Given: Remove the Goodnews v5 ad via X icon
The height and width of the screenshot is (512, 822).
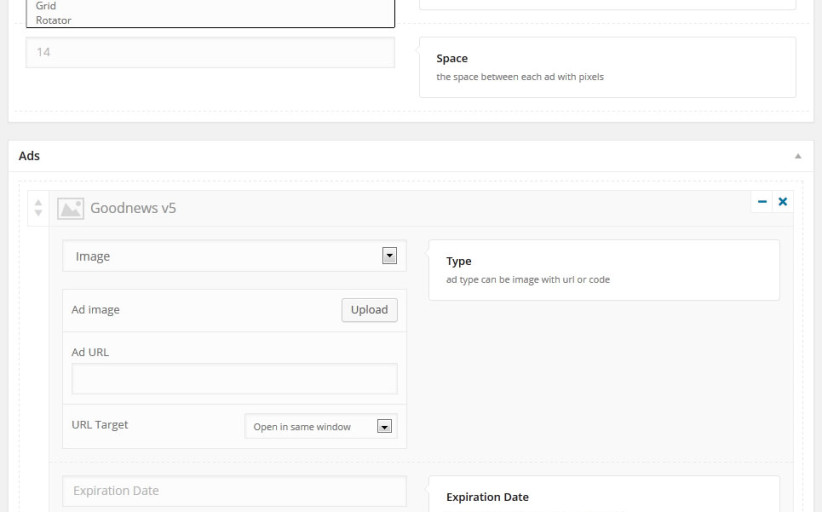Looking at the screenshot, I should (x=783, y=202).
